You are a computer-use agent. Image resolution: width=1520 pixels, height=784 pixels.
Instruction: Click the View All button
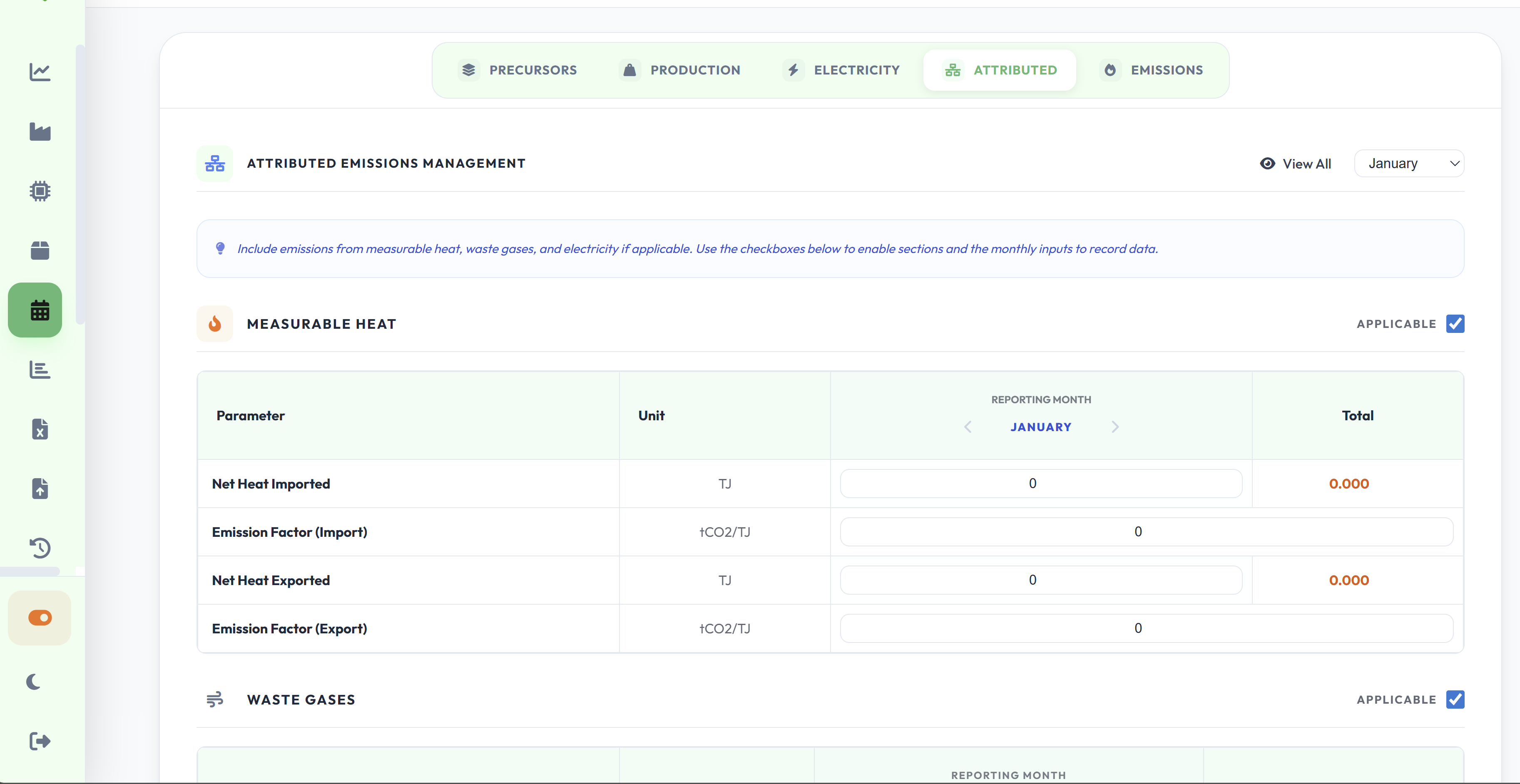pyautogui.click(x=1295, y=164)
